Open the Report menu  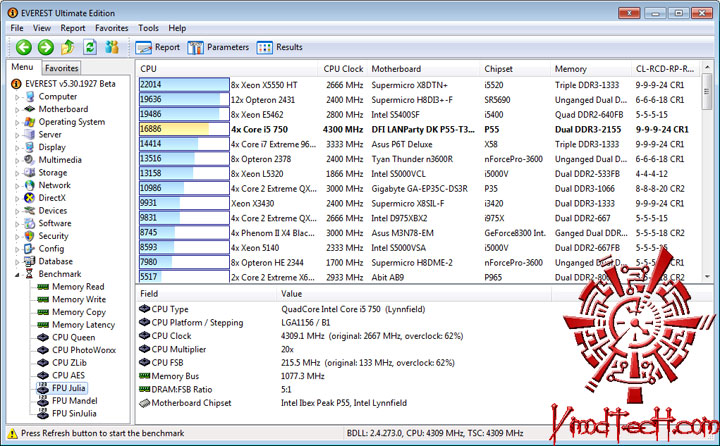coord(73,28)
